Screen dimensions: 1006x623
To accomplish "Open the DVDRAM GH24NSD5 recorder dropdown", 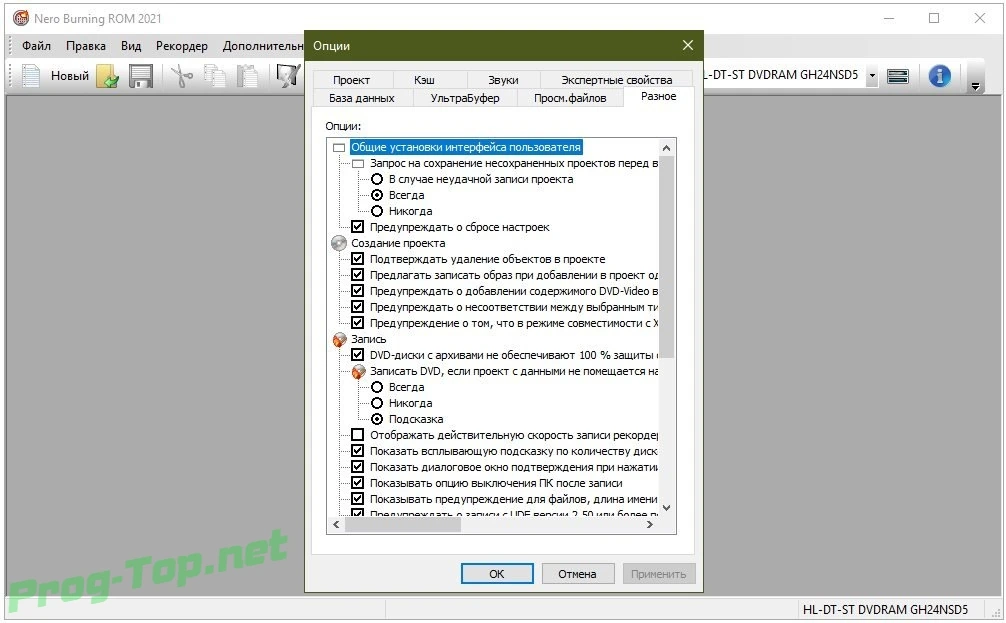I will coord(872,76).
